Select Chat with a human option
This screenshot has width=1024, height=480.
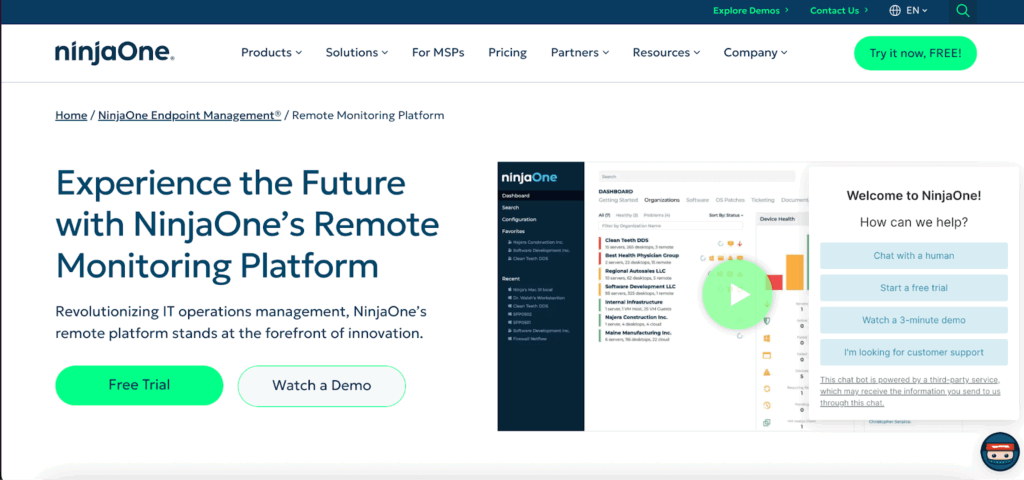[913, 256]
